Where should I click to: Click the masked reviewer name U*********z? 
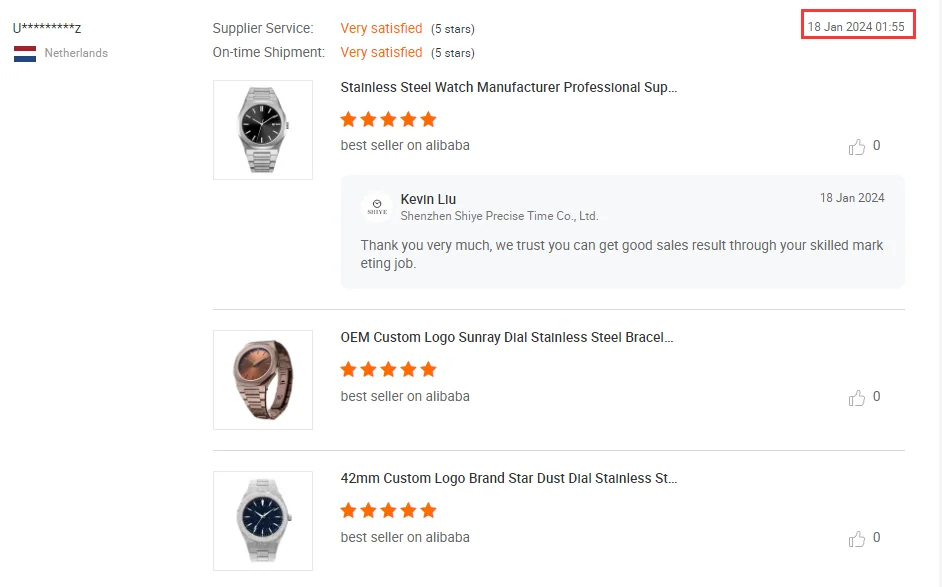(47, 29)
